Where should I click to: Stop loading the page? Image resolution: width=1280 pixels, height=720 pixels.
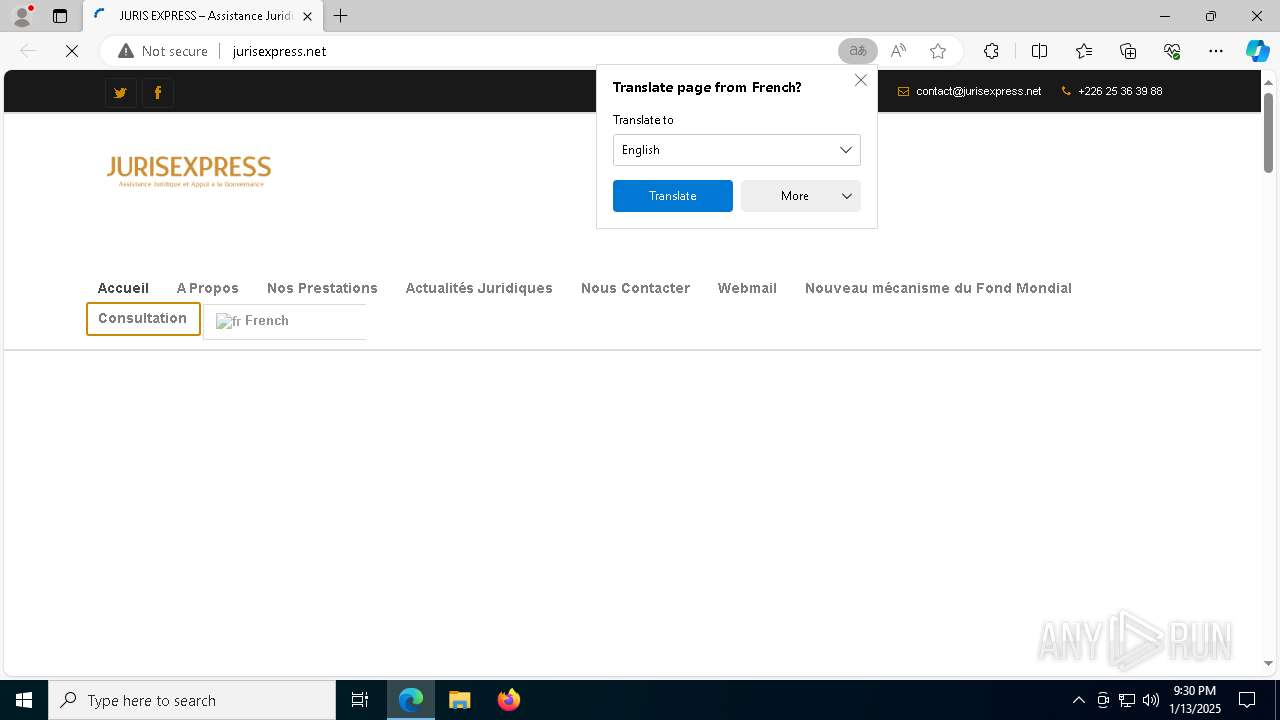[72, 51]
